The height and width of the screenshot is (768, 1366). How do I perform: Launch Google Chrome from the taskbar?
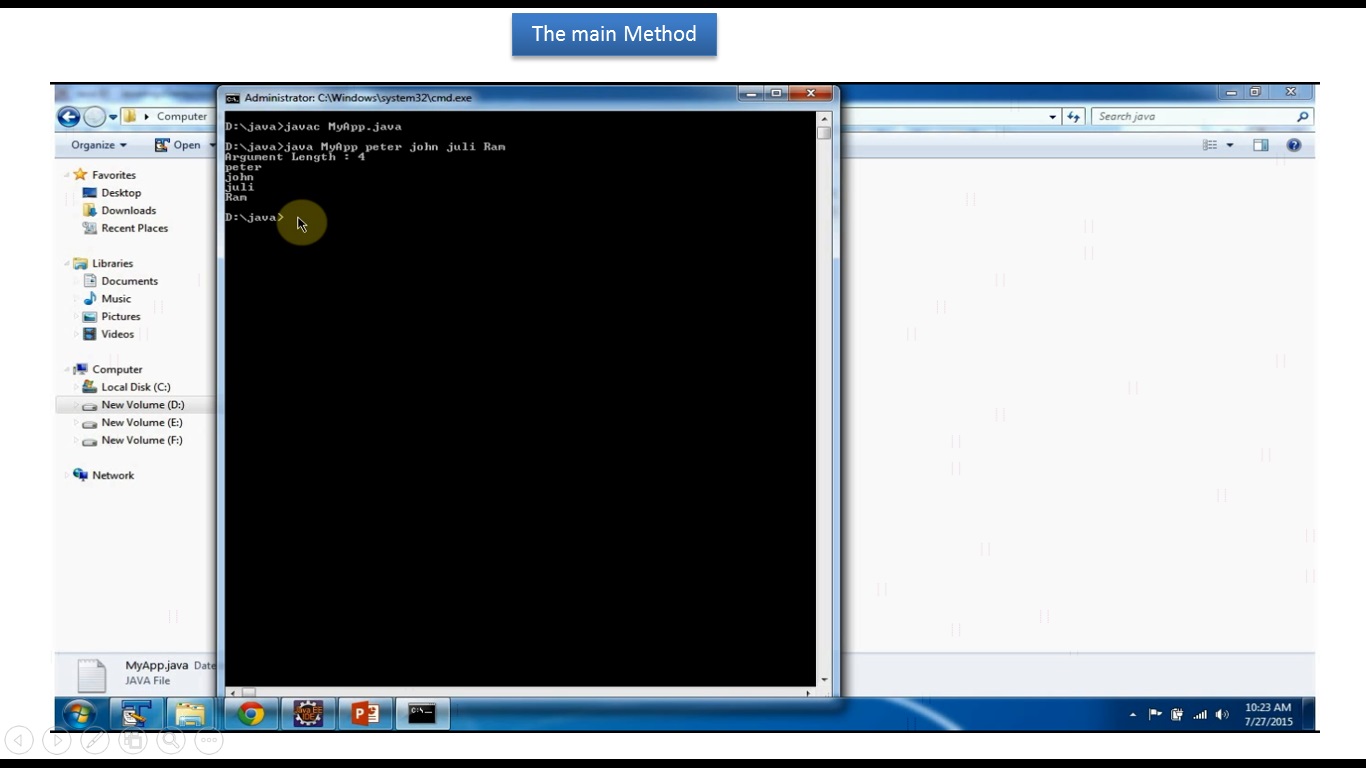250,713
